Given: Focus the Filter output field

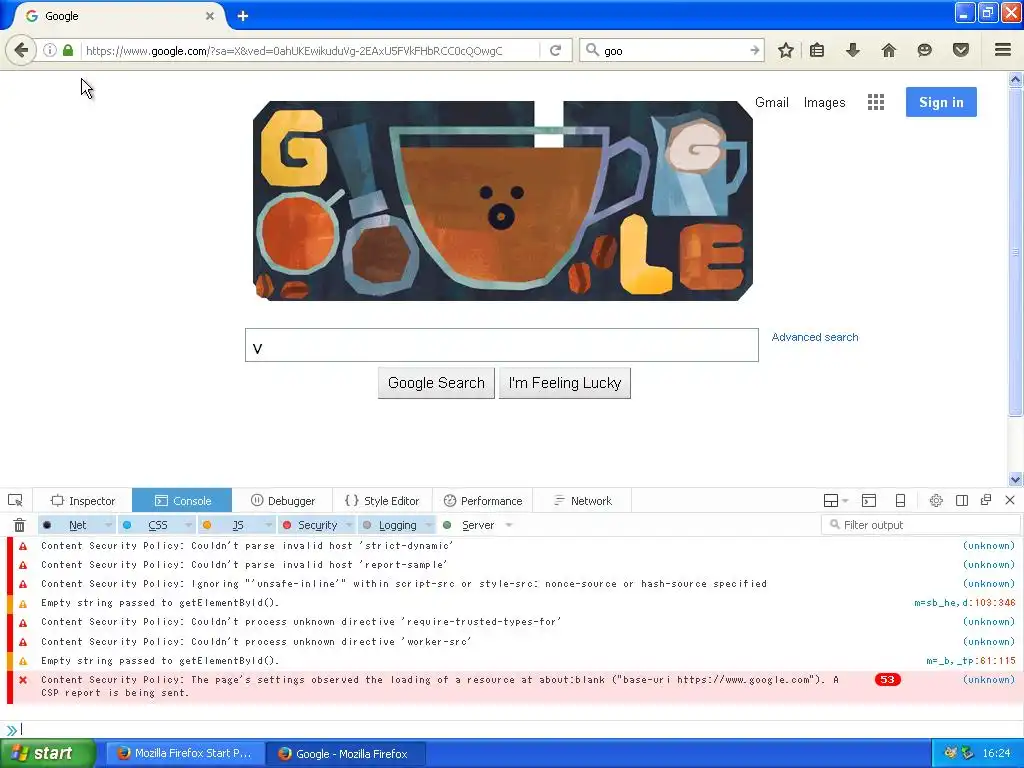Looking at the screenshot, I should click(921, 524).
